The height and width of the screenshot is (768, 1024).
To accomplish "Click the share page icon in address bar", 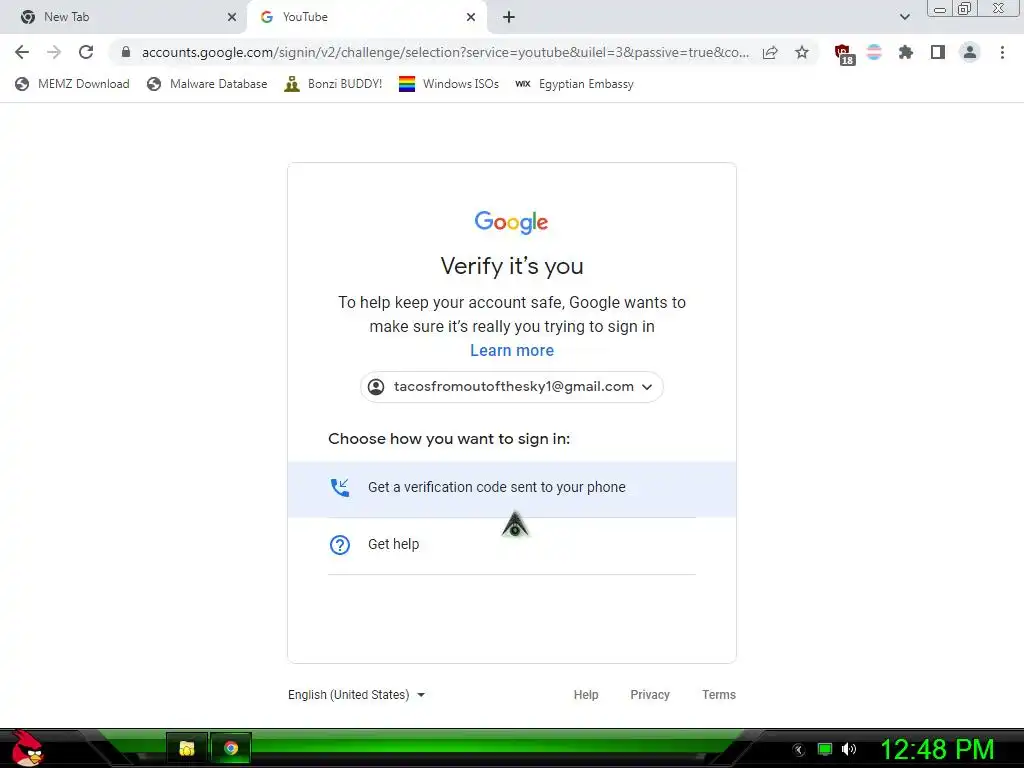I will coord(770,52).
